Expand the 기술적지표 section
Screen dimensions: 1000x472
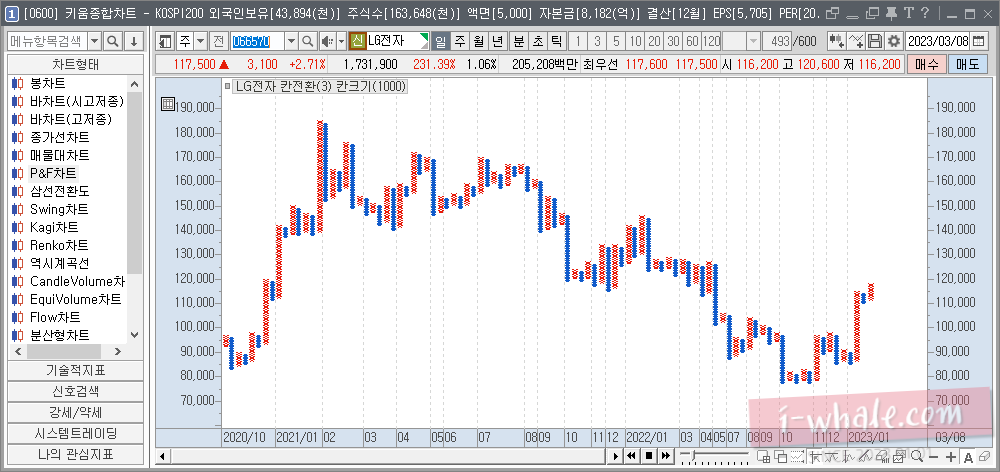[x=75, y=370]
